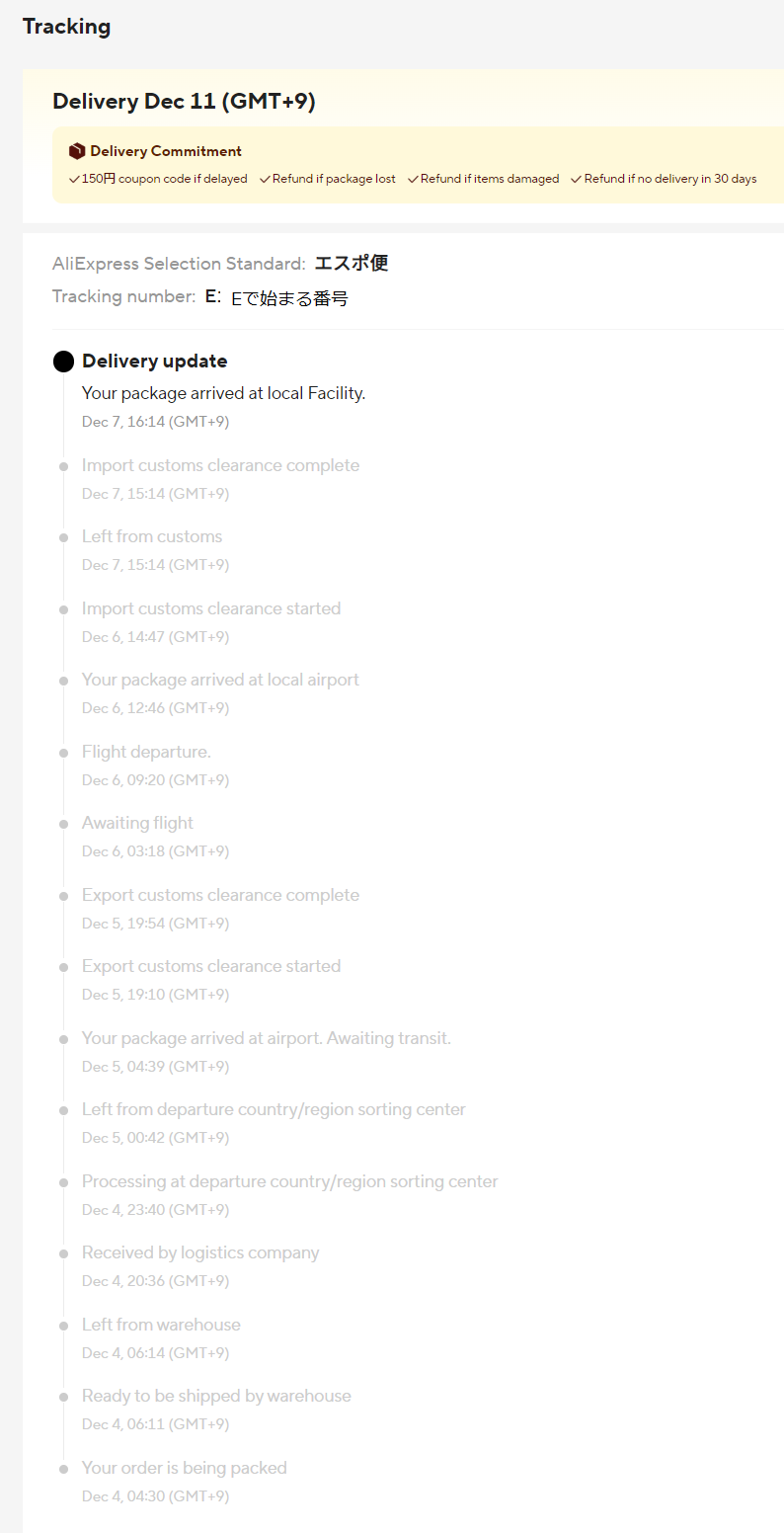Click the checkmark beside the 150円 coupon code
Image resolution: width=784 pixels, height=1533 pixels.
pos(74,179)
